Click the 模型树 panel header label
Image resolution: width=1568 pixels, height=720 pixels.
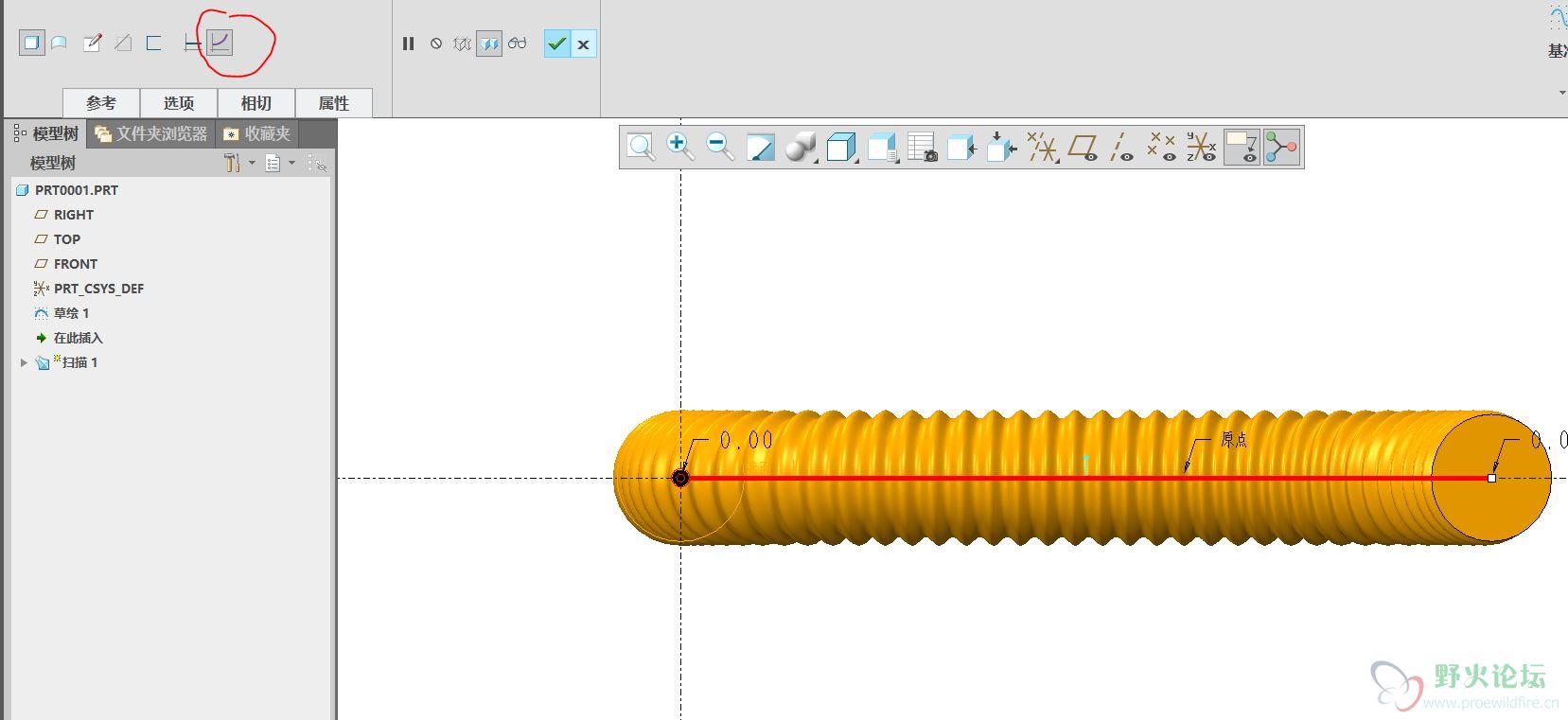tap(53, 163)
